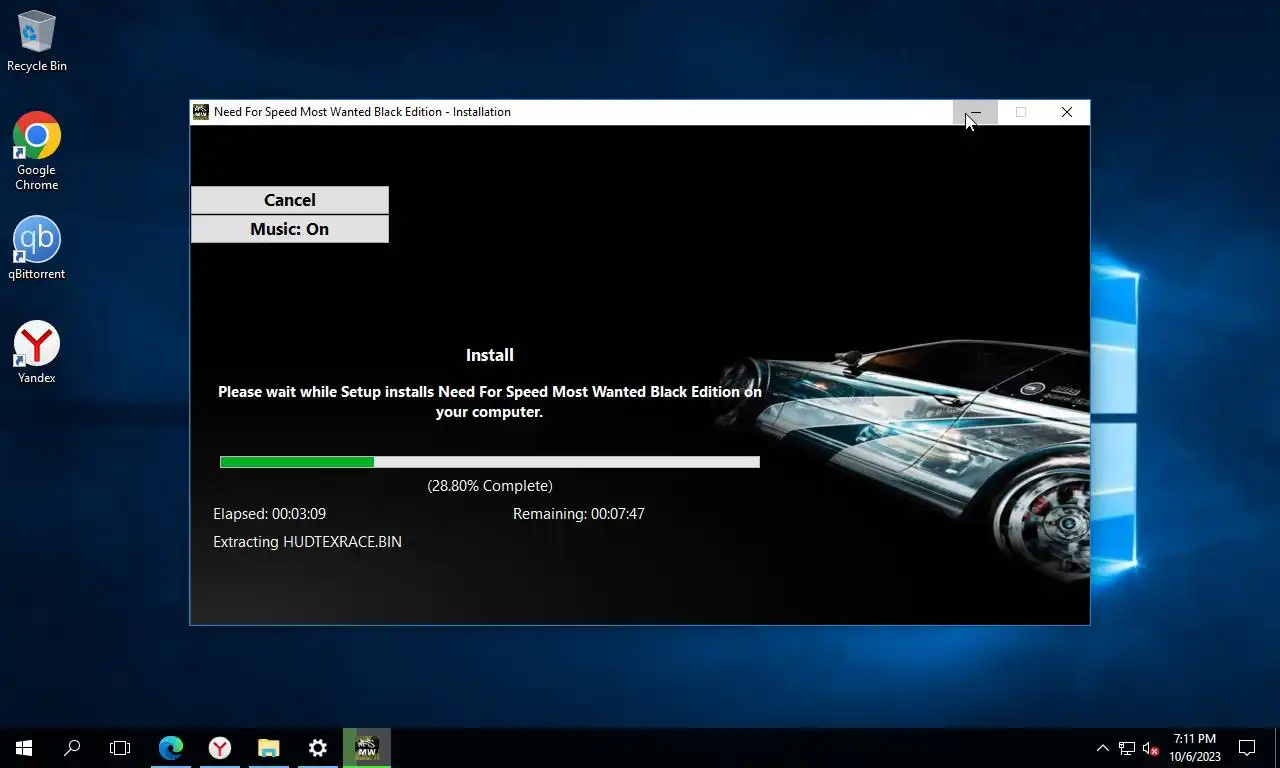Image resolution: width=1280 pixels, height=768 pixels.
Task: Click the "Extracting HUDTEXRACE.BIN" status text
Action: point(307,542)
